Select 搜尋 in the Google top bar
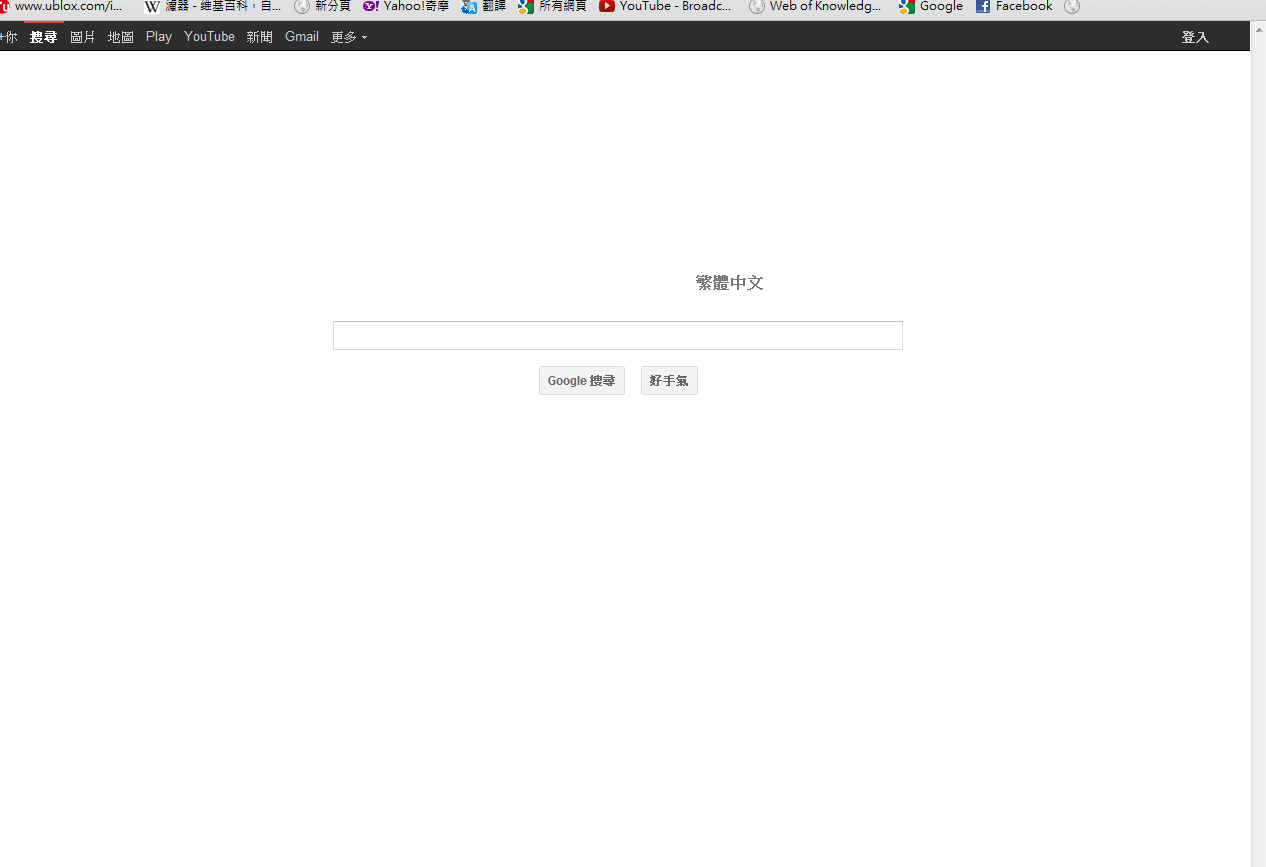1266x867 pixels. tap(44, 37)
